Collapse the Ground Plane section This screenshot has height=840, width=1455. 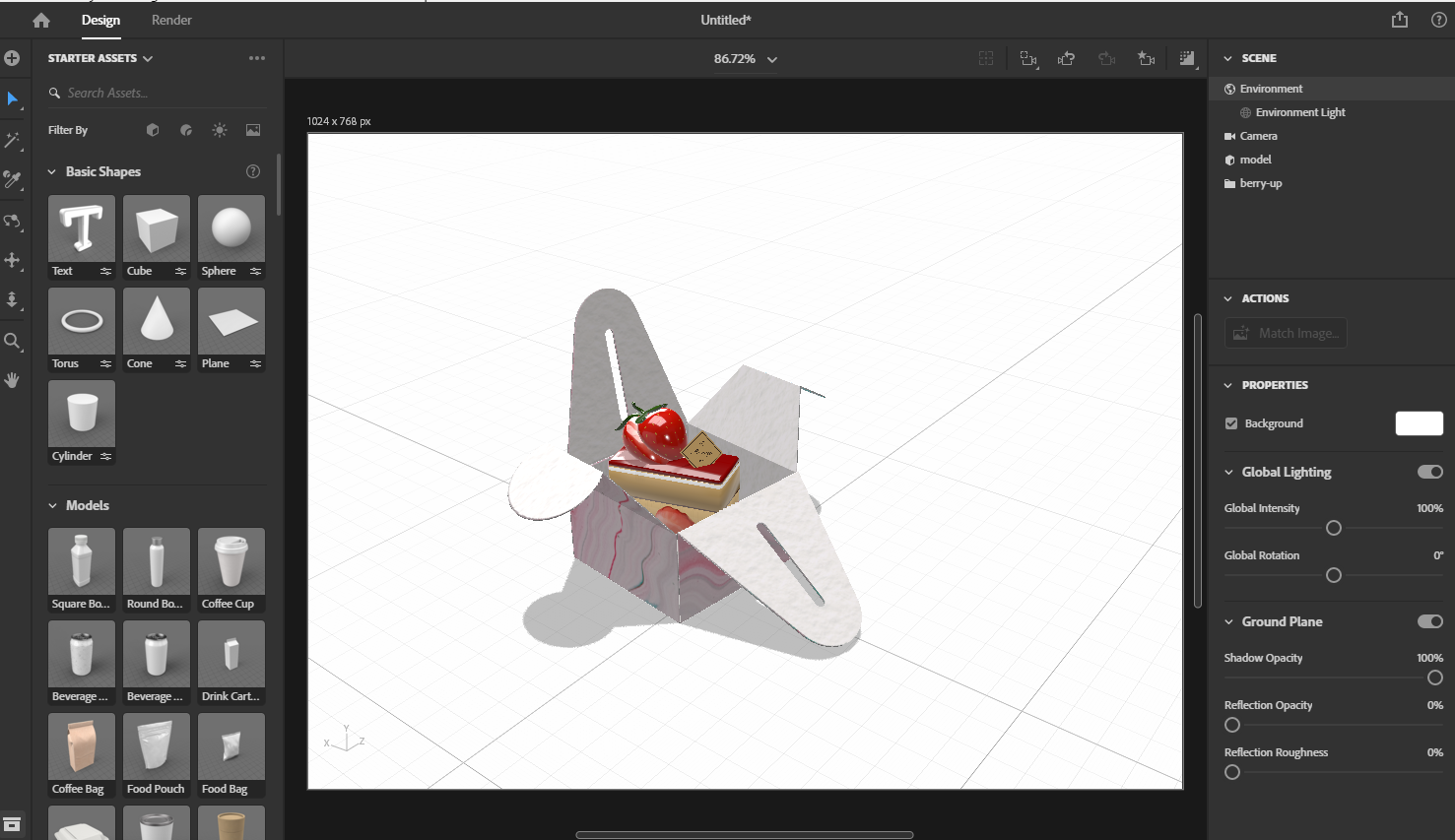[1228, 621]
